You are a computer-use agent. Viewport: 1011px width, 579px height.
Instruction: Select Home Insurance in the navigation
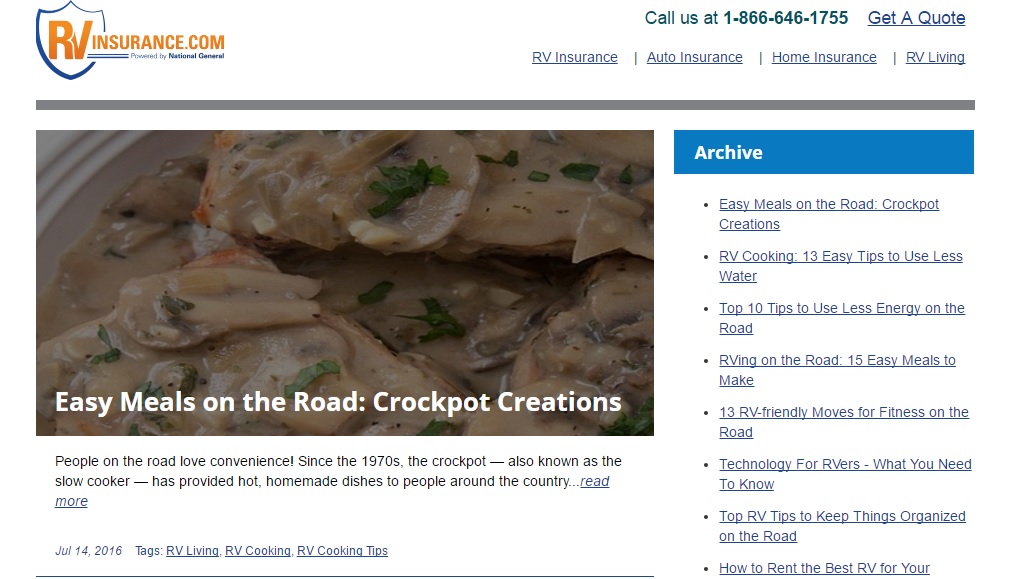pos(824,57)
